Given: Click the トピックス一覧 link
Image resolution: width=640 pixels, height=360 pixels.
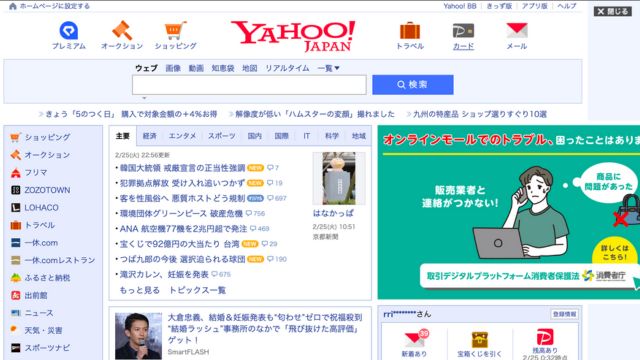Looking at the screenshot, I should tap(197, 290).
